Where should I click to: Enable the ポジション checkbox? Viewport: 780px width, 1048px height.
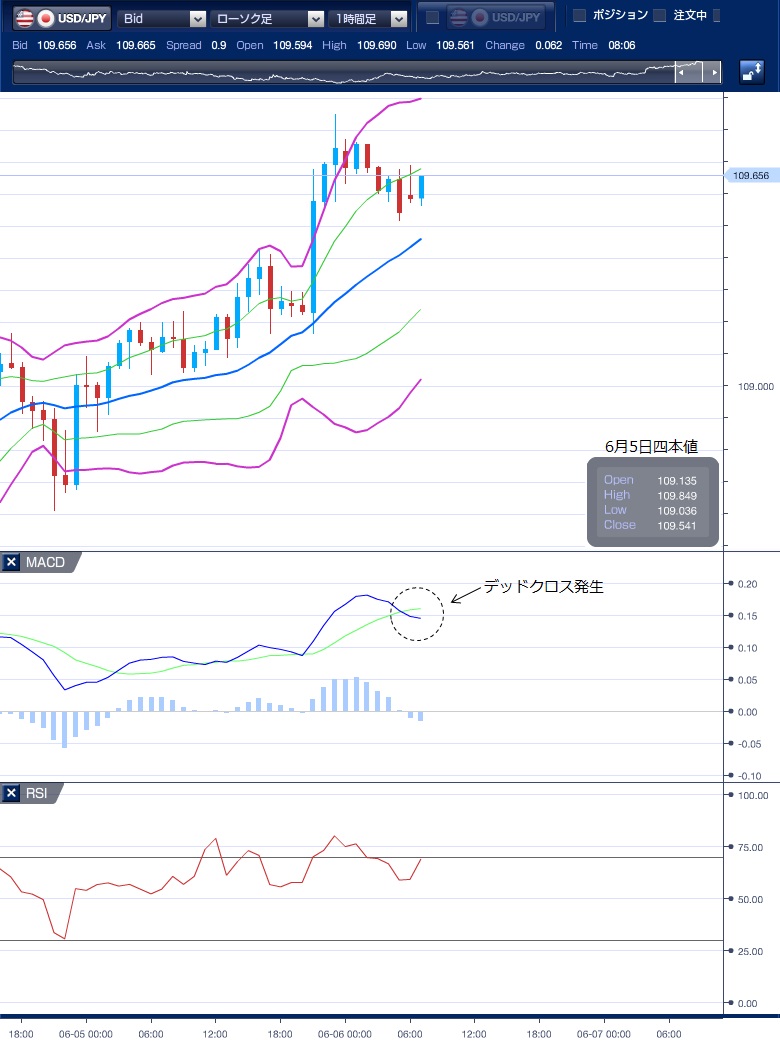point(579,16)
